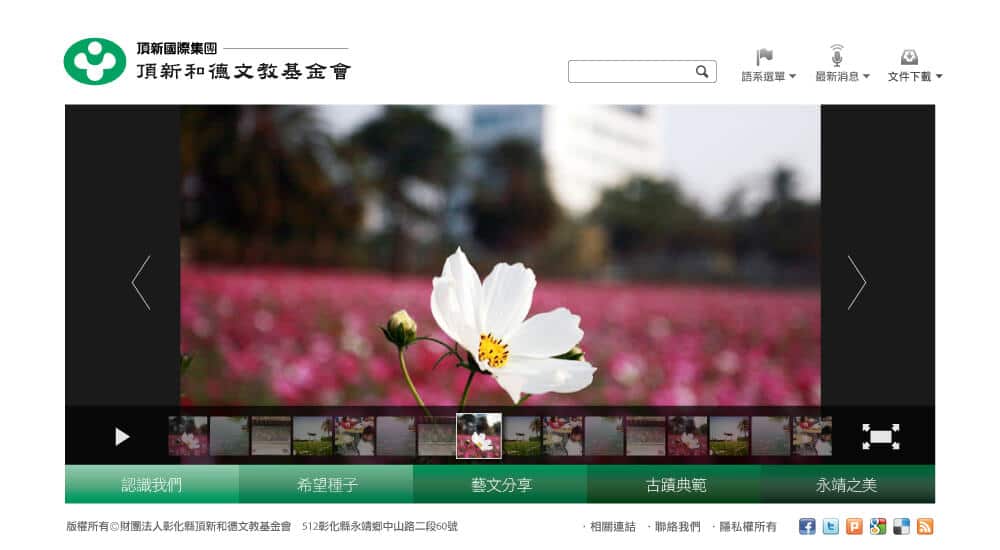The width and height of the screenshot is (1000, 550).
Task: Open the RSS feed icon
Action: click(925, 527)
